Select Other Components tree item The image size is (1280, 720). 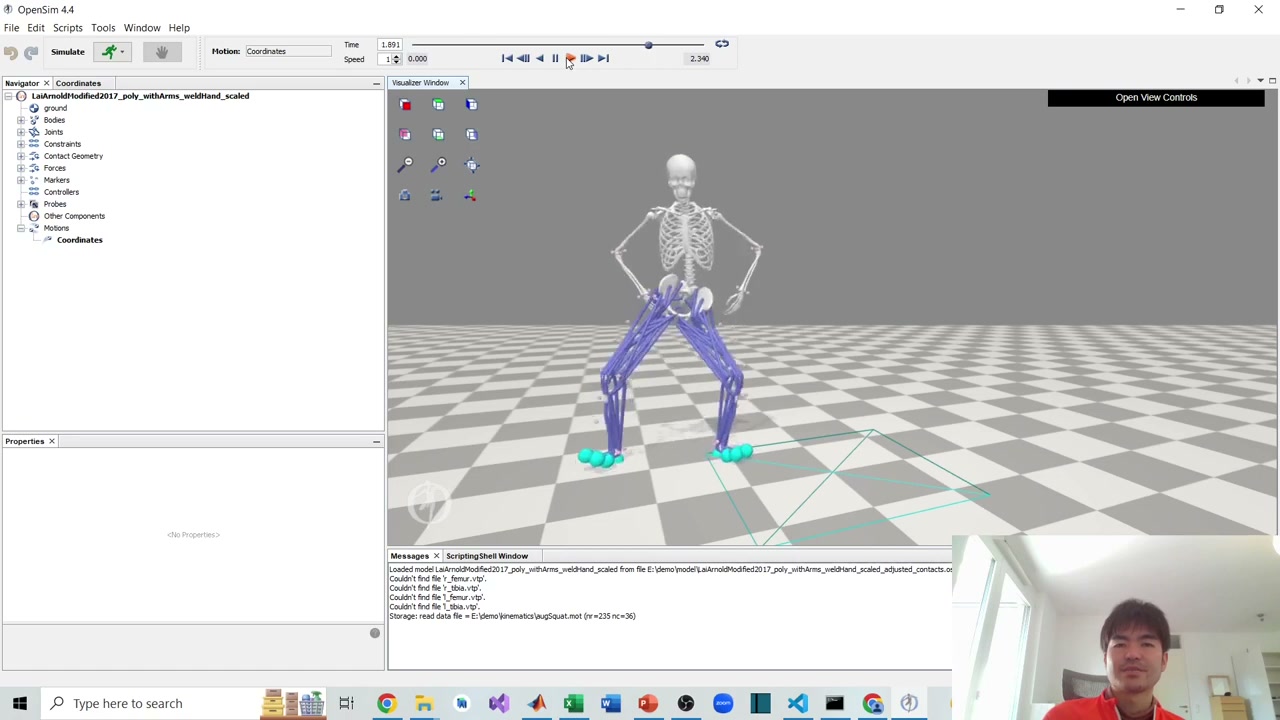tap(74, 216)
